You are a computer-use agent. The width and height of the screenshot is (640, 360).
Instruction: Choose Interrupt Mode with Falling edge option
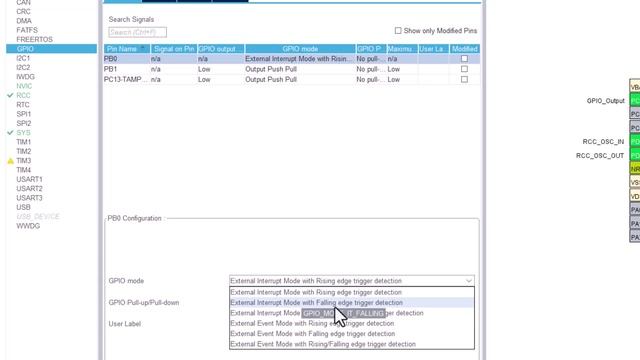click(x=351, y=302)
